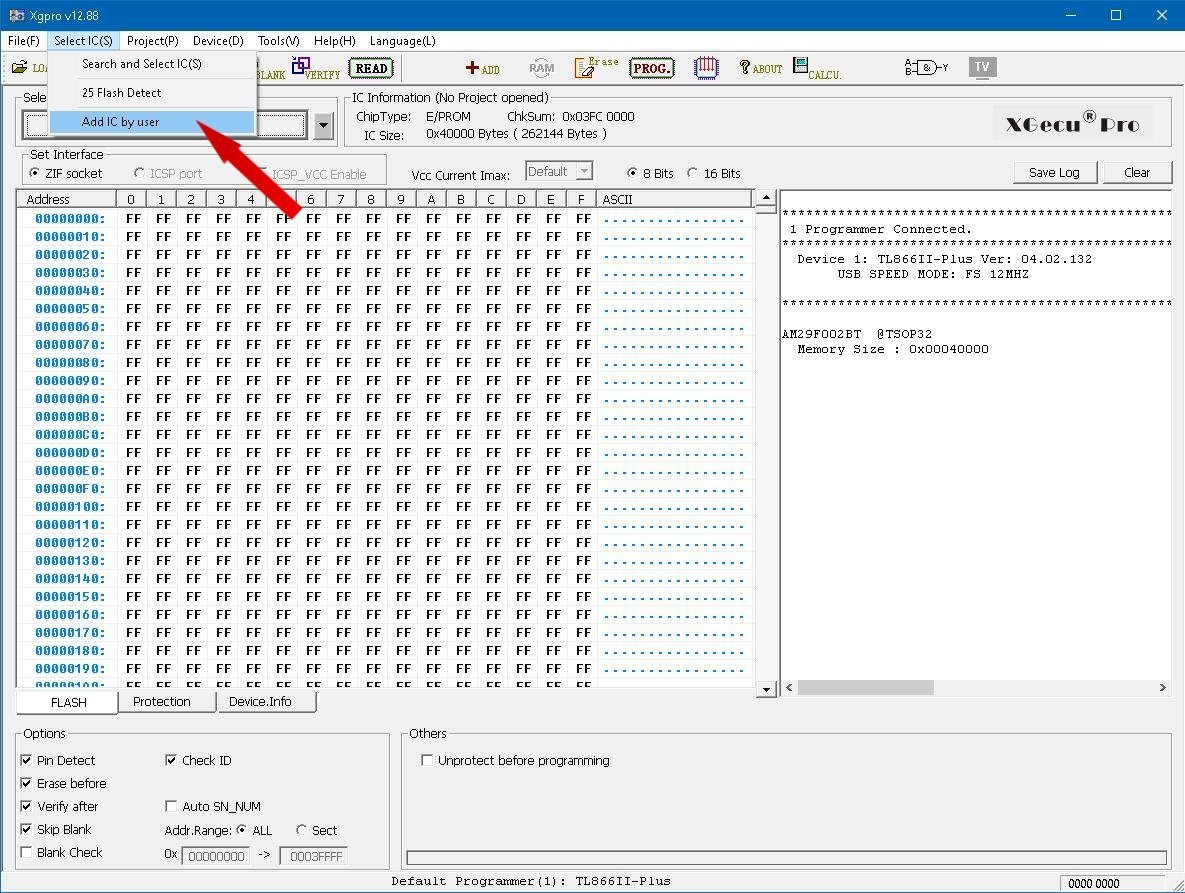The image size is (1185, 893).
Task: Select the 8 Bits radio option
Action: (x=632, y=173)
